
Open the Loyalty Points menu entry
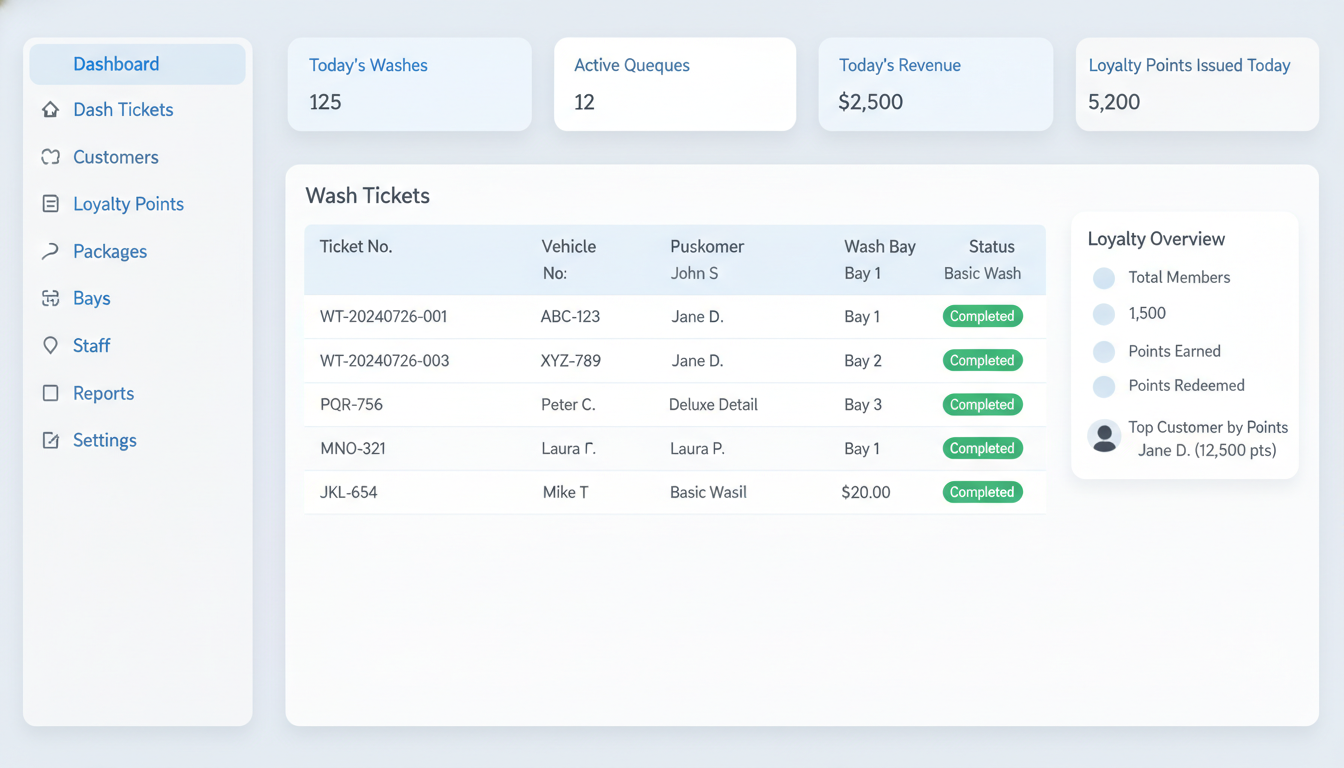pyautogui.click(x=128, y=203)
